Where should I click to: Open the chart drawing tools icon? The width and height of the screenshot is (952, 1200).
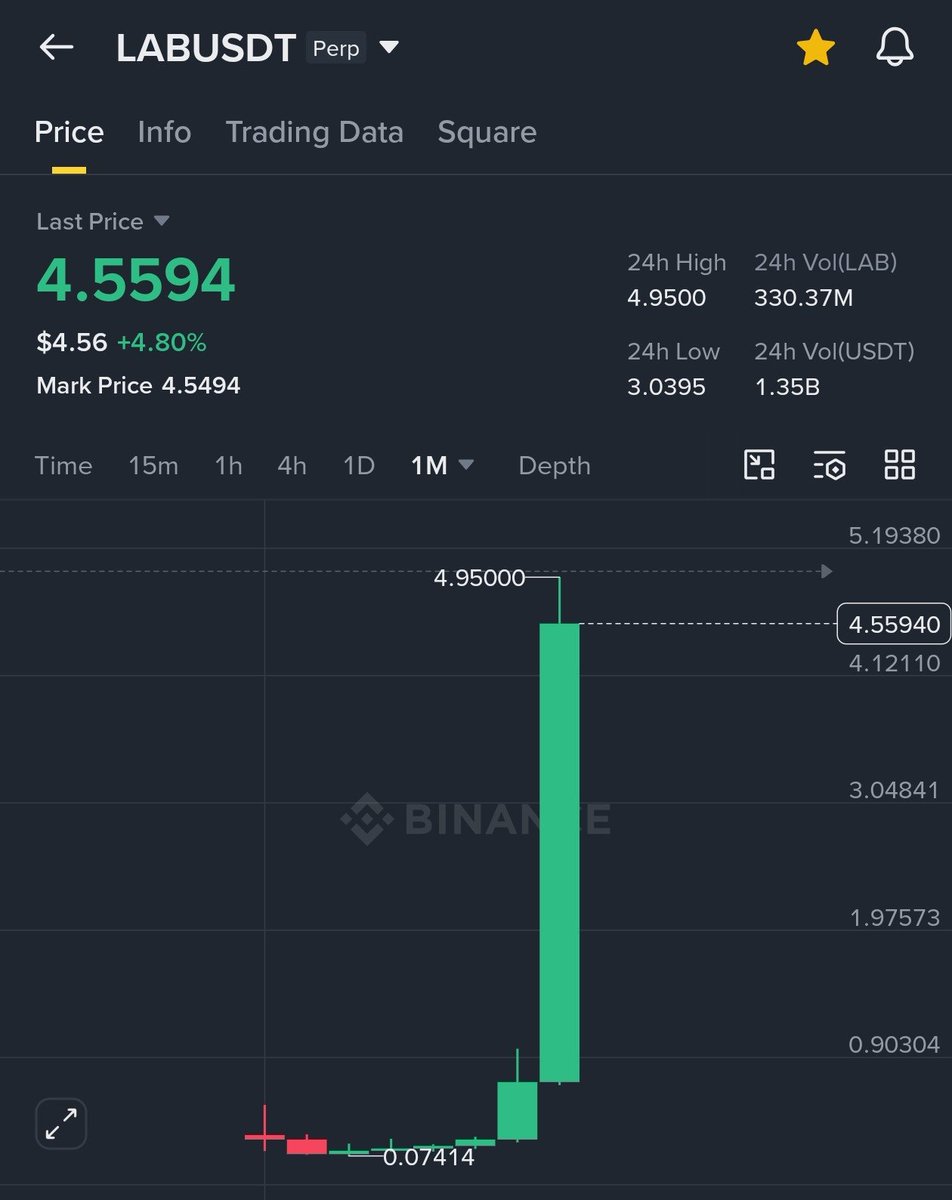pos(759,465)
